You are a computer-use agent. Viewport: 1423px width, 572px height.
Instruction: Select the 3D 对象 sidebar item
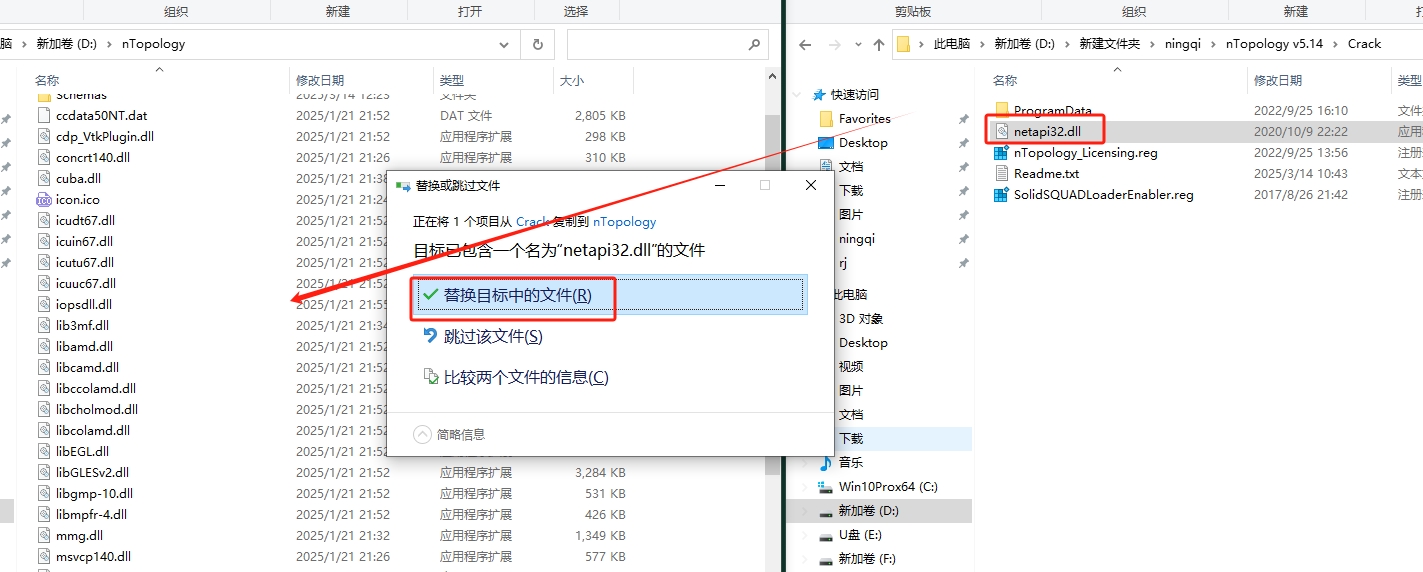point(860,318)
